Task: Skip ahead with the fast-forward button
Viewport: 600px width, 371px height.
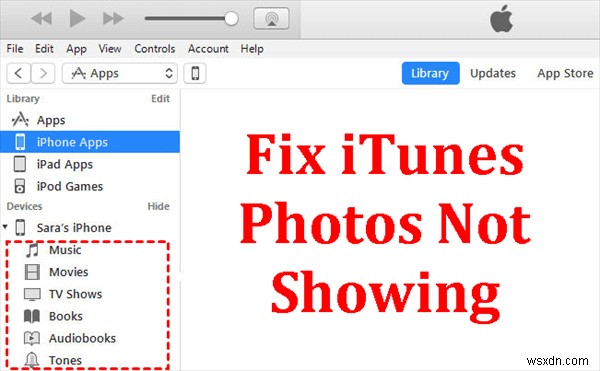Action: tap(113, 18)
